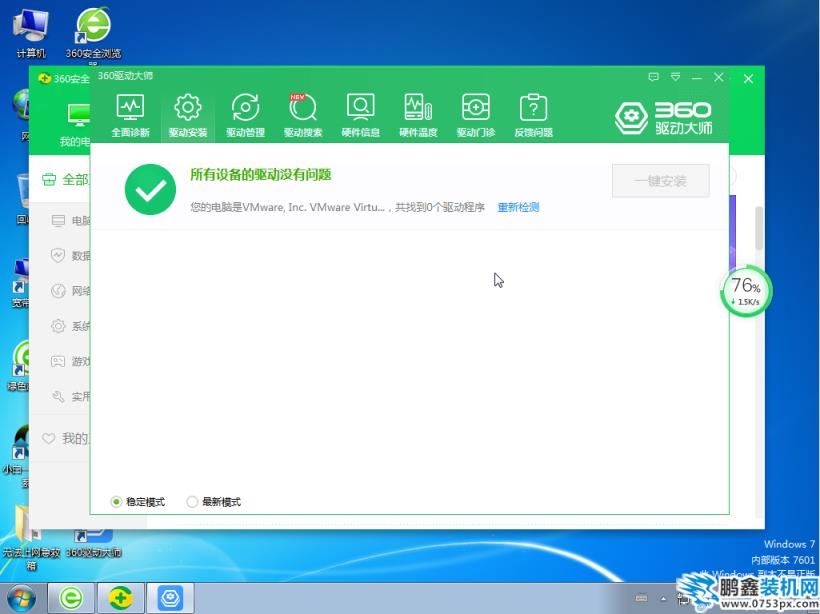Switch to 360安全卫士 via taskbar icon
The image size is (820, 614).
[120, 598]
